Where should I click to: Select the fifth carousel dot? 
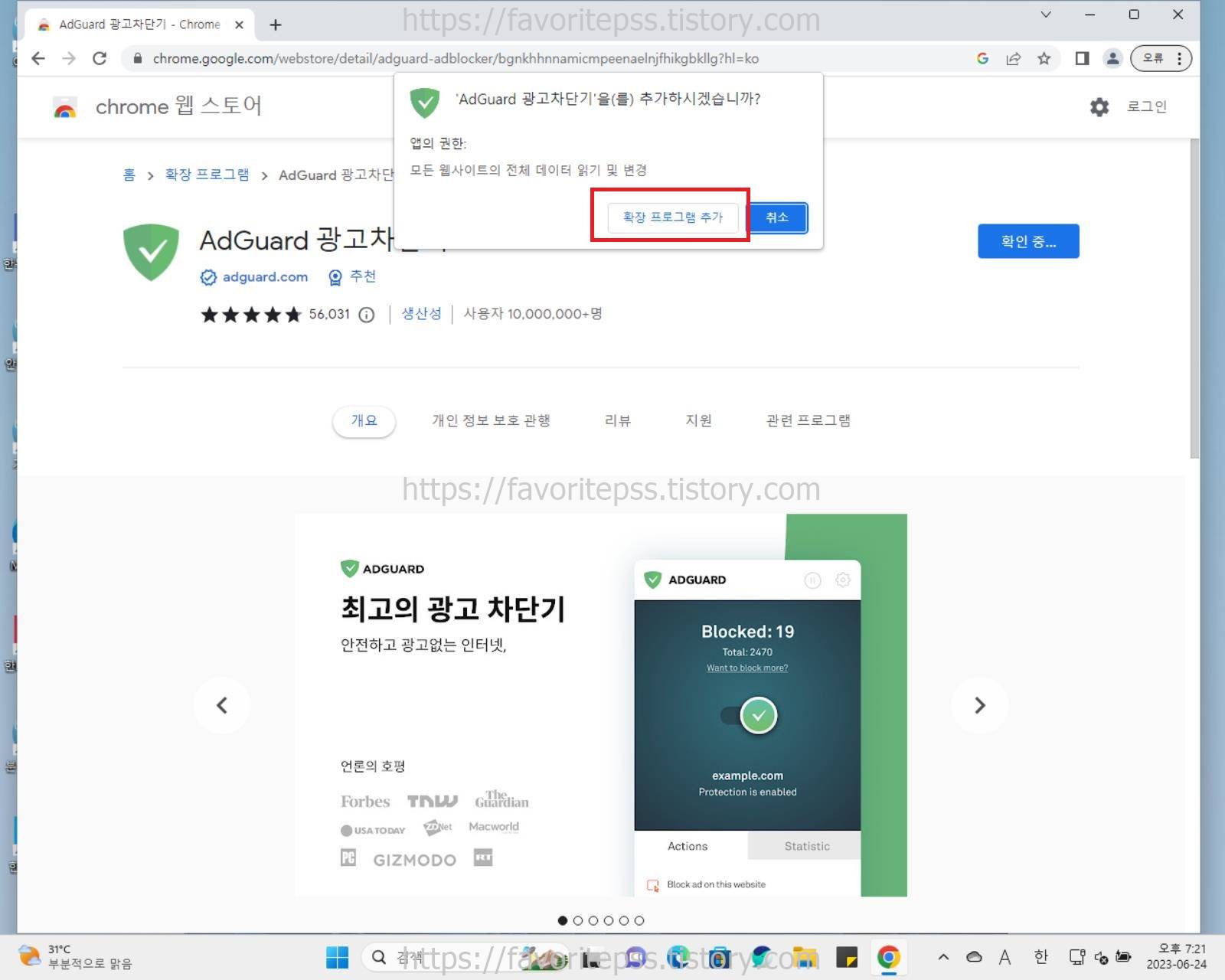coord(624,920)
